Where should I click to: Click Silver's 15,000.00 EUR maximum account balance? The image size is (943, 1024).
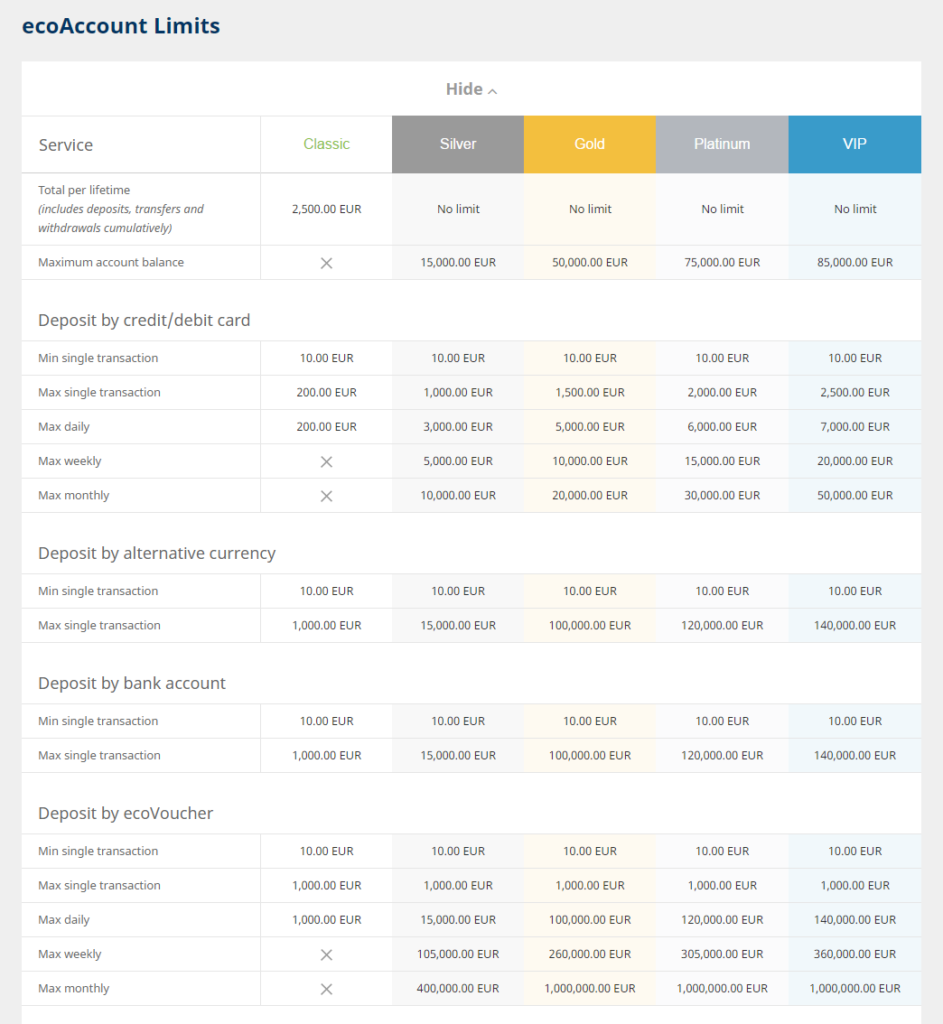pos(458,263)
